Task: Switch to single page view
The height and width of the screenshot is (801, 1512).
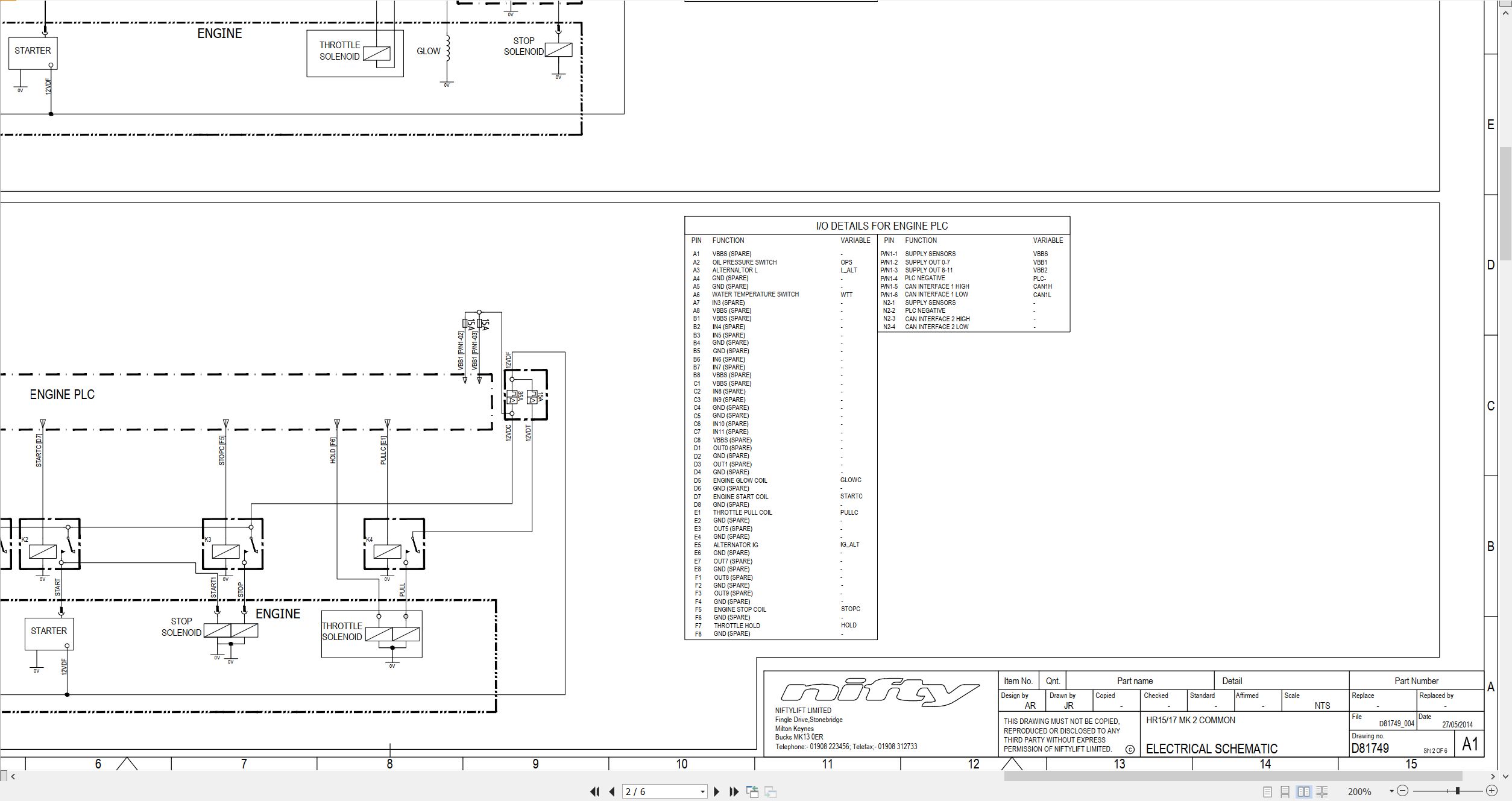Action: coord(1267,791)
